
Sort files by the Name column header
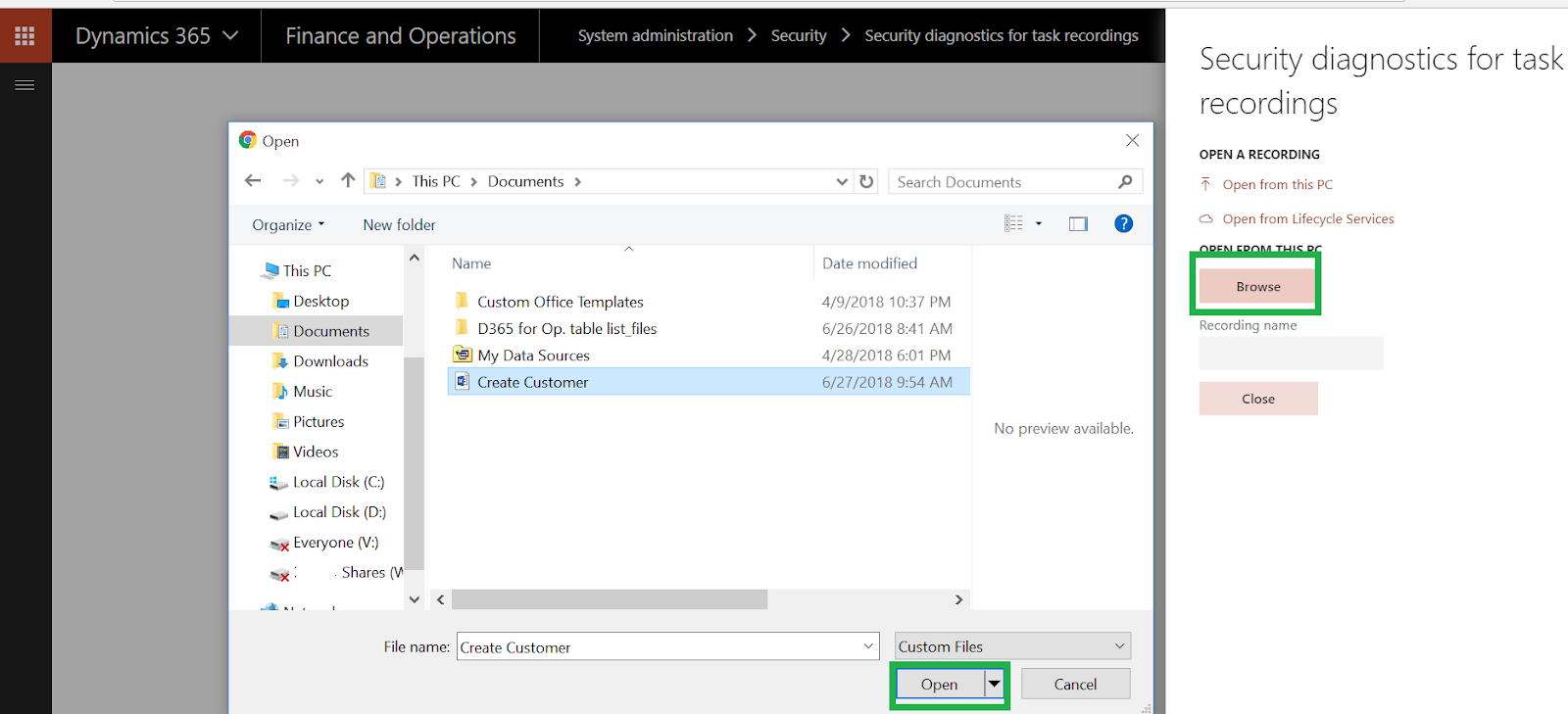471,262
